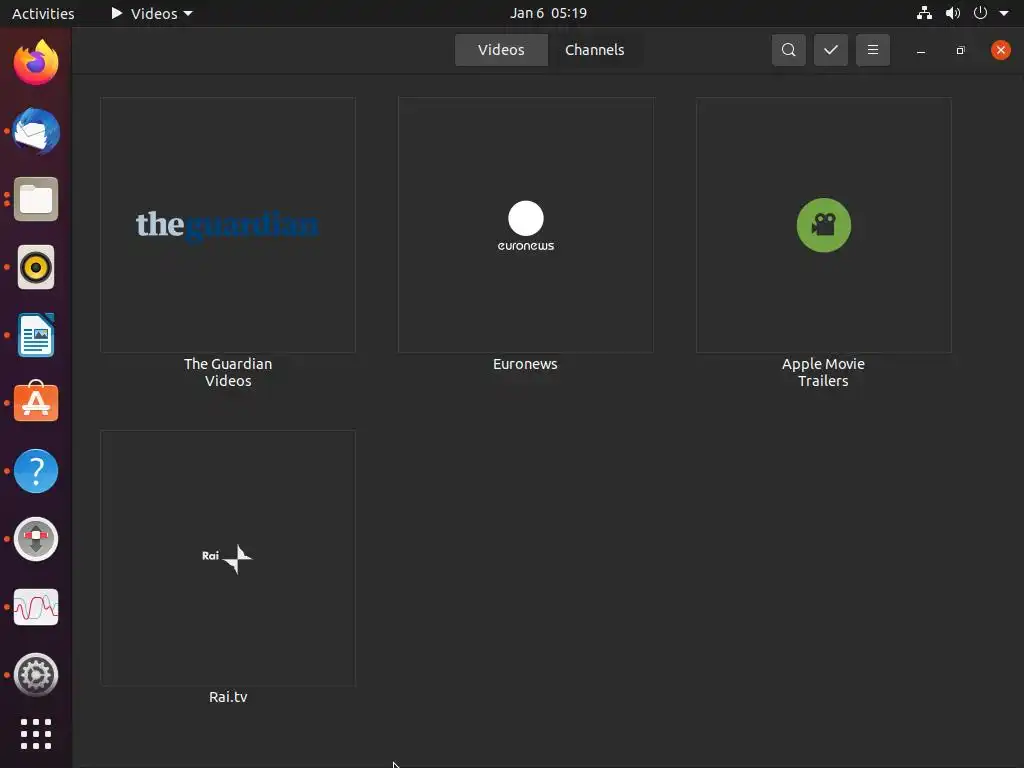This screenshot has width=1024, height=768.
Task: Open the gear play dock icon
Action: 36,675
